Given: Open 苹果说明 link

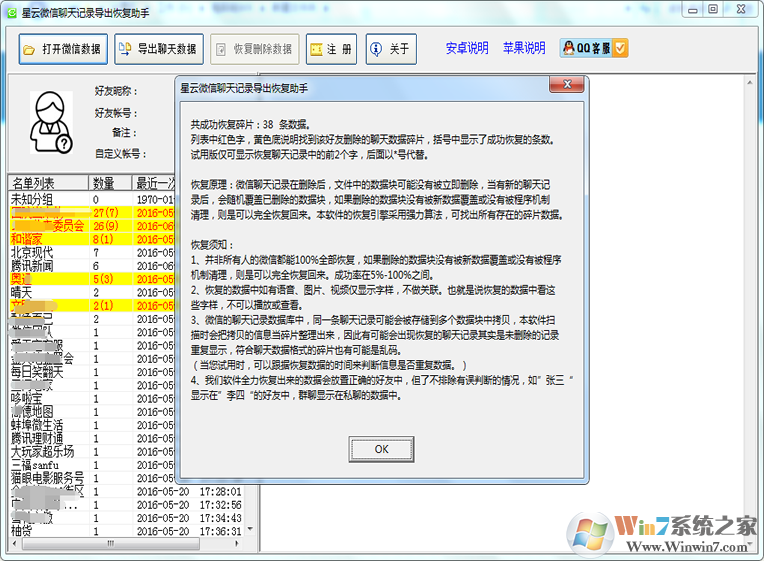Looking at the screenshot, I should coord(524,48).
